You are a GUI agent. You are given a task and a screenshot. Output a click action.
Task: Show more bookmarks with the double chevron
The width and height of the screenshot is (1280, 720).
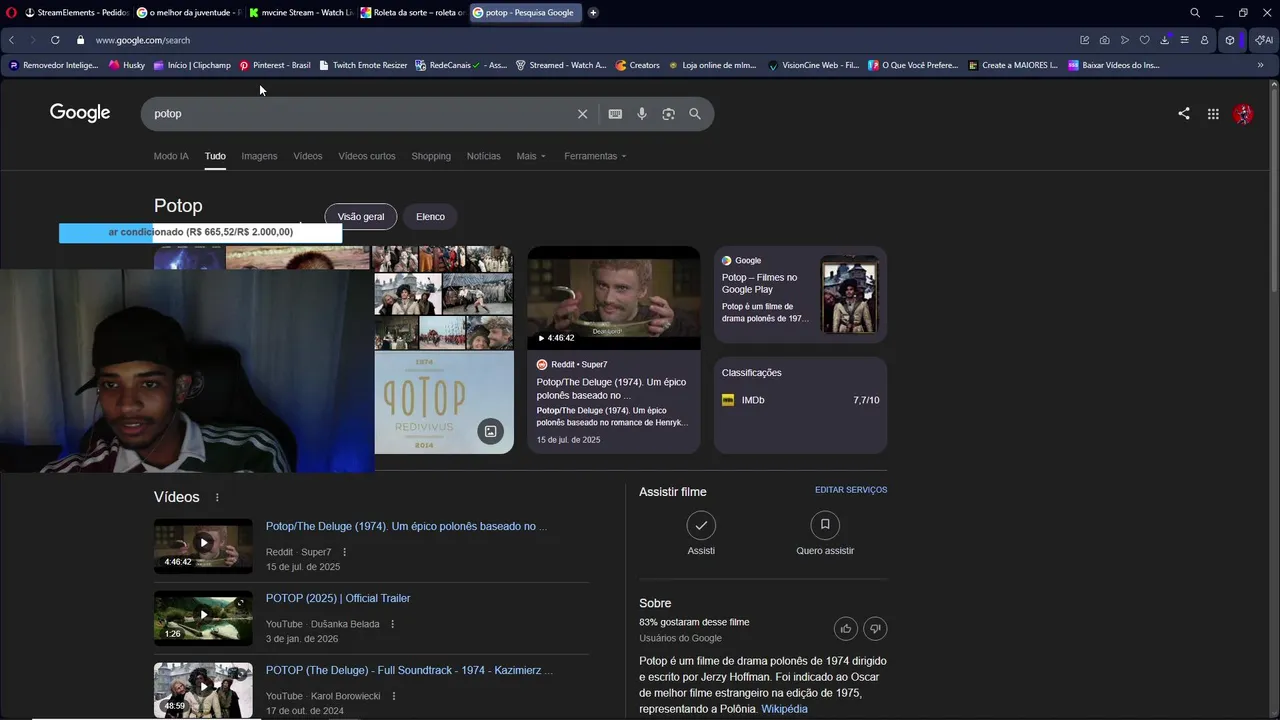coord(1260,65)
